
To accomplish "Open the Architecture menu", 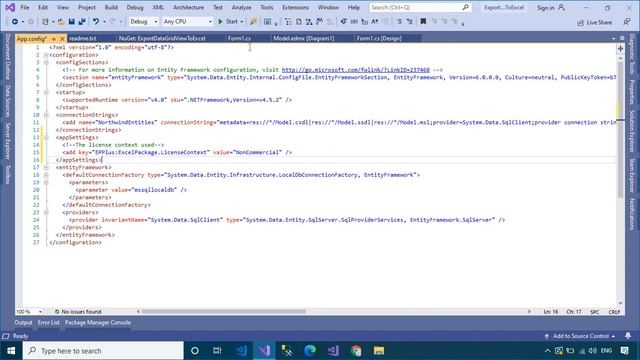I will pyautogui.click(x=188, y=7).
